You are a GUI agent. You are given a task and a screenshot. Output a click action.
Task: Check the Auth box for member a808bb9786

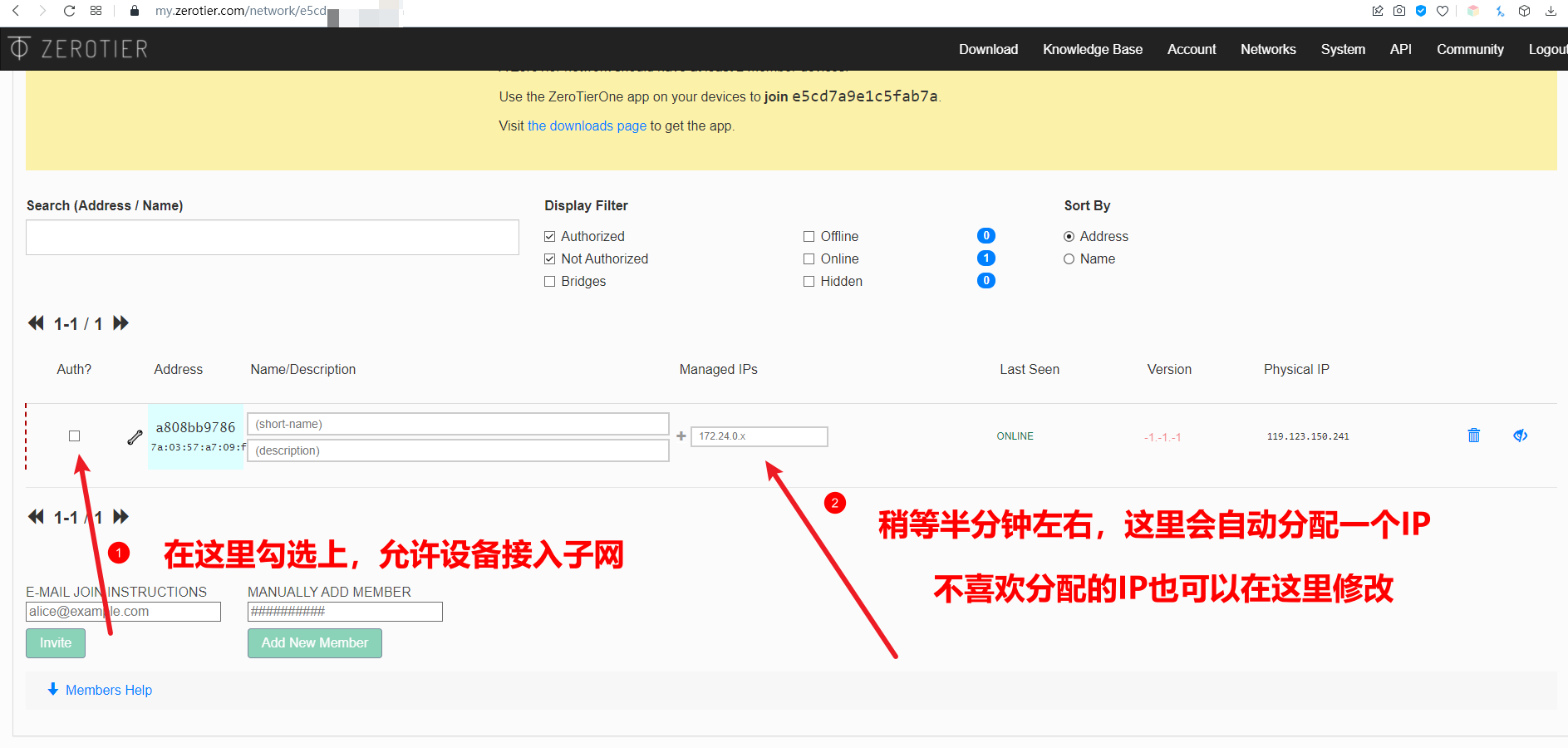point(75,436)
